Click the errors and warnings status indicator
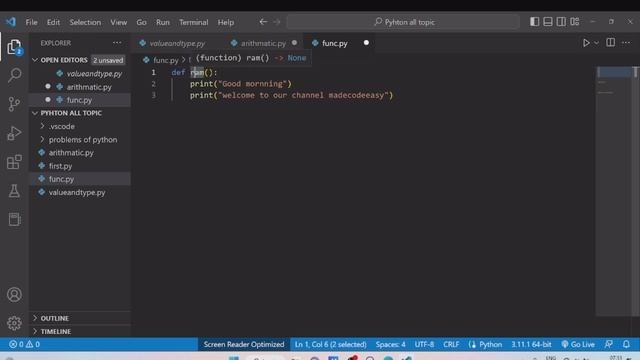 [x=24, y=344]
